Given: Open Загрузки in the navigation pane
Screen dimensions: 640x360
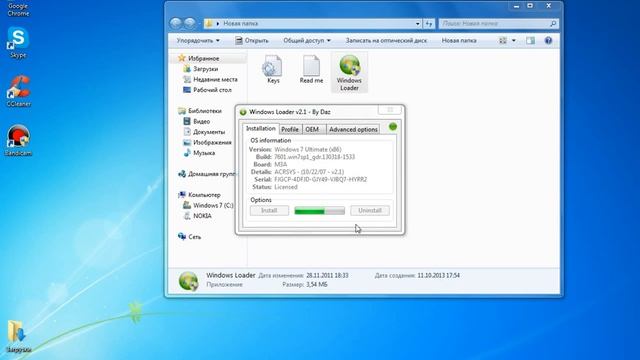Looking at the screenshot, I should 205,69.
